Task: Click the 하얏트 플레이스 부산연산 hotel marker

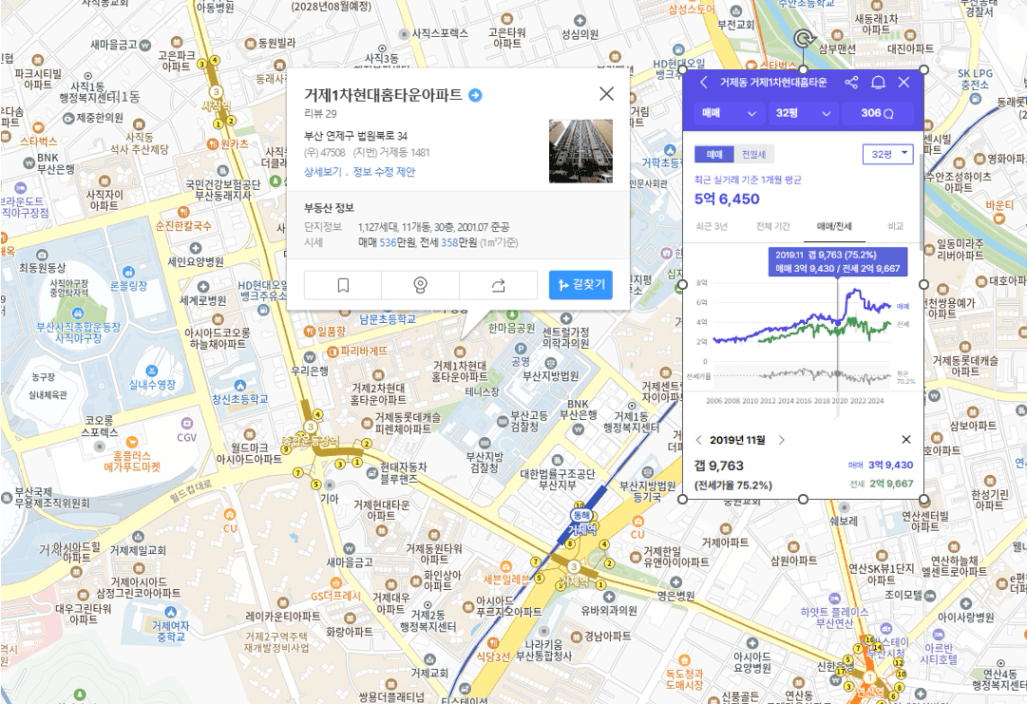Action: pos(834,599)
